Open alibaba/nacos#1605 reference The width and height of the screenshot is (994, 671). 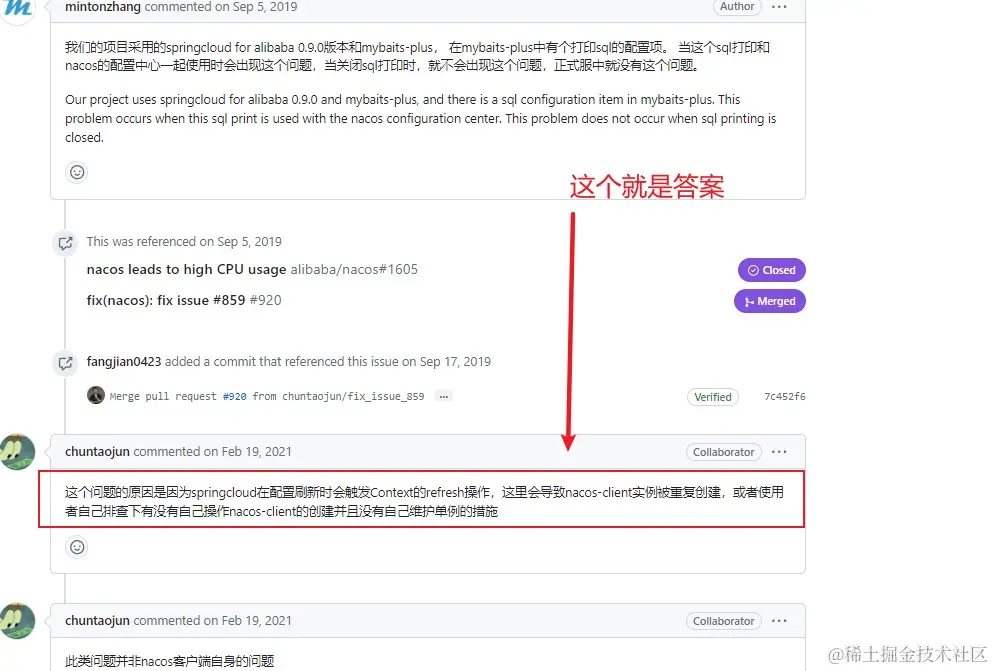pos(354,269)
